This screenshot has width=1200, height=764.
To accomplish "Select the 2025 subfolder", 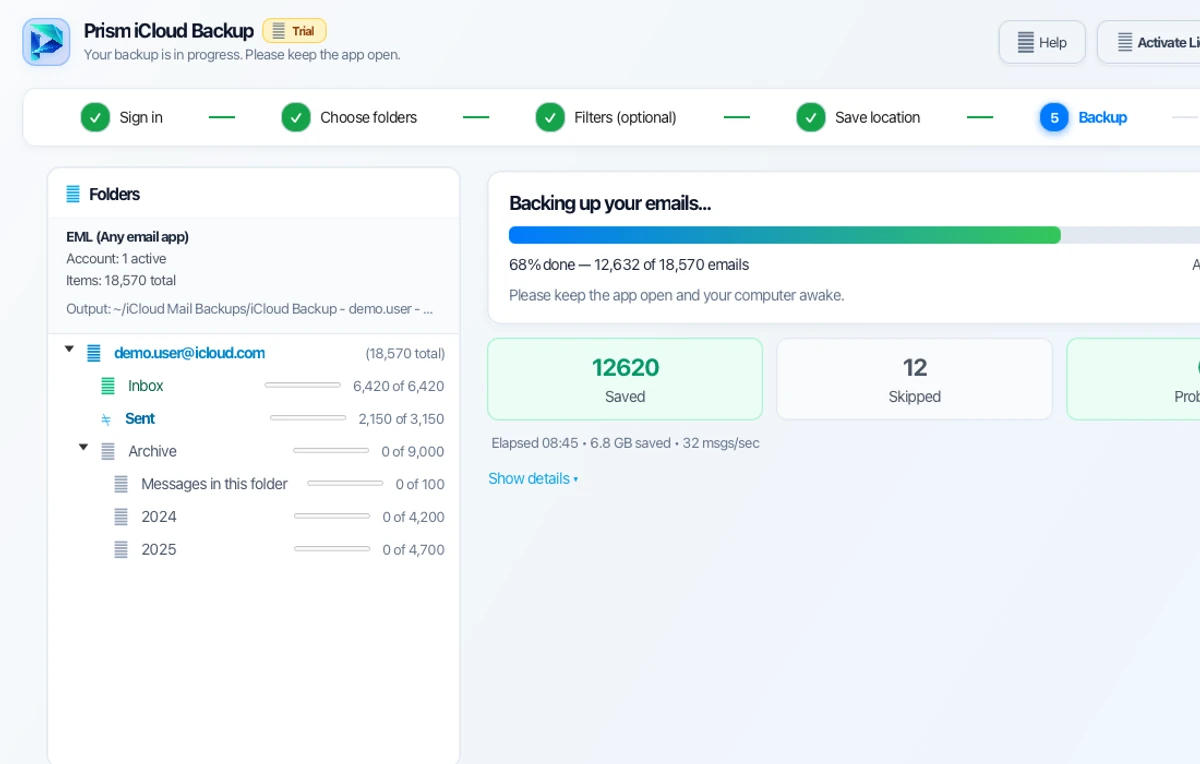I will point(159,550).
